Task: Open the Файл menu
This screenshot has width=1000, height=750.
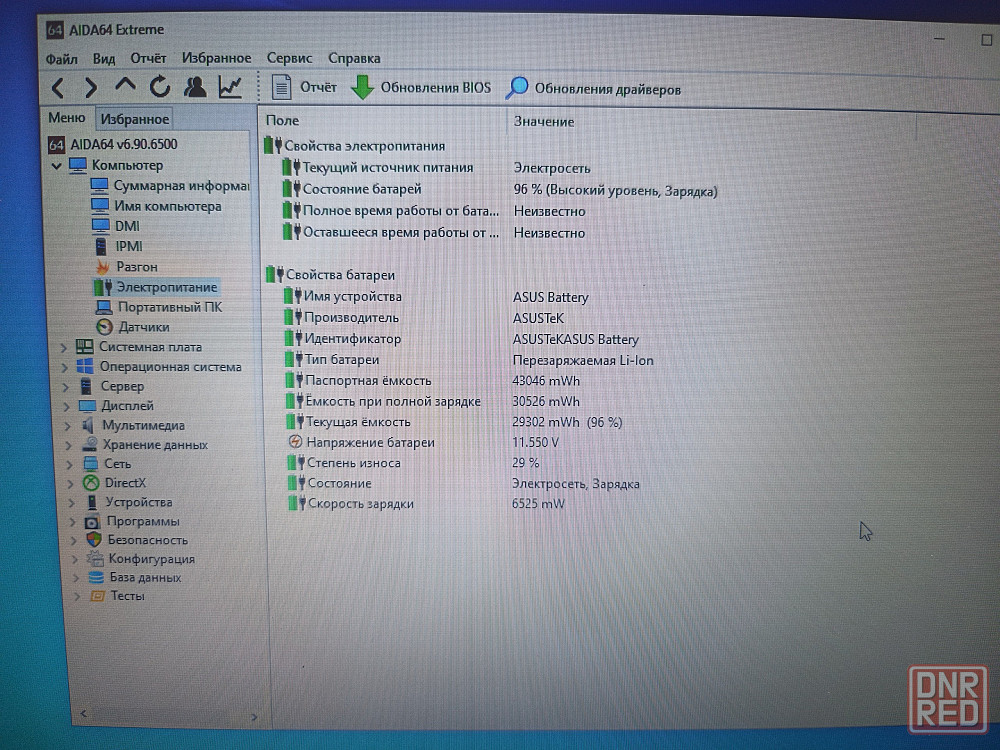Action: (x=61, y=59)
